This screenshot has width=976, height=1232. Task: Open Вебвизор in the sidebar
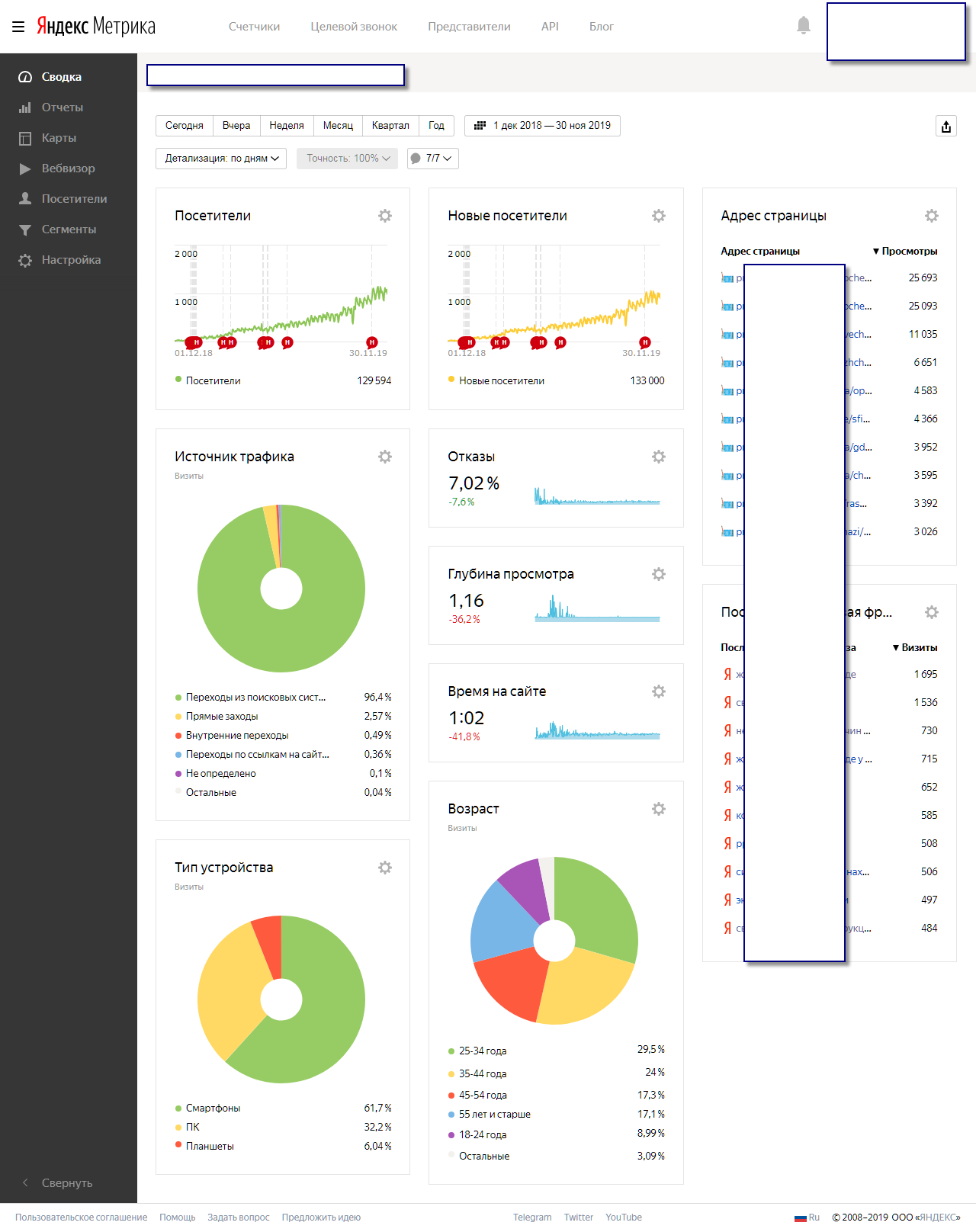68,168
